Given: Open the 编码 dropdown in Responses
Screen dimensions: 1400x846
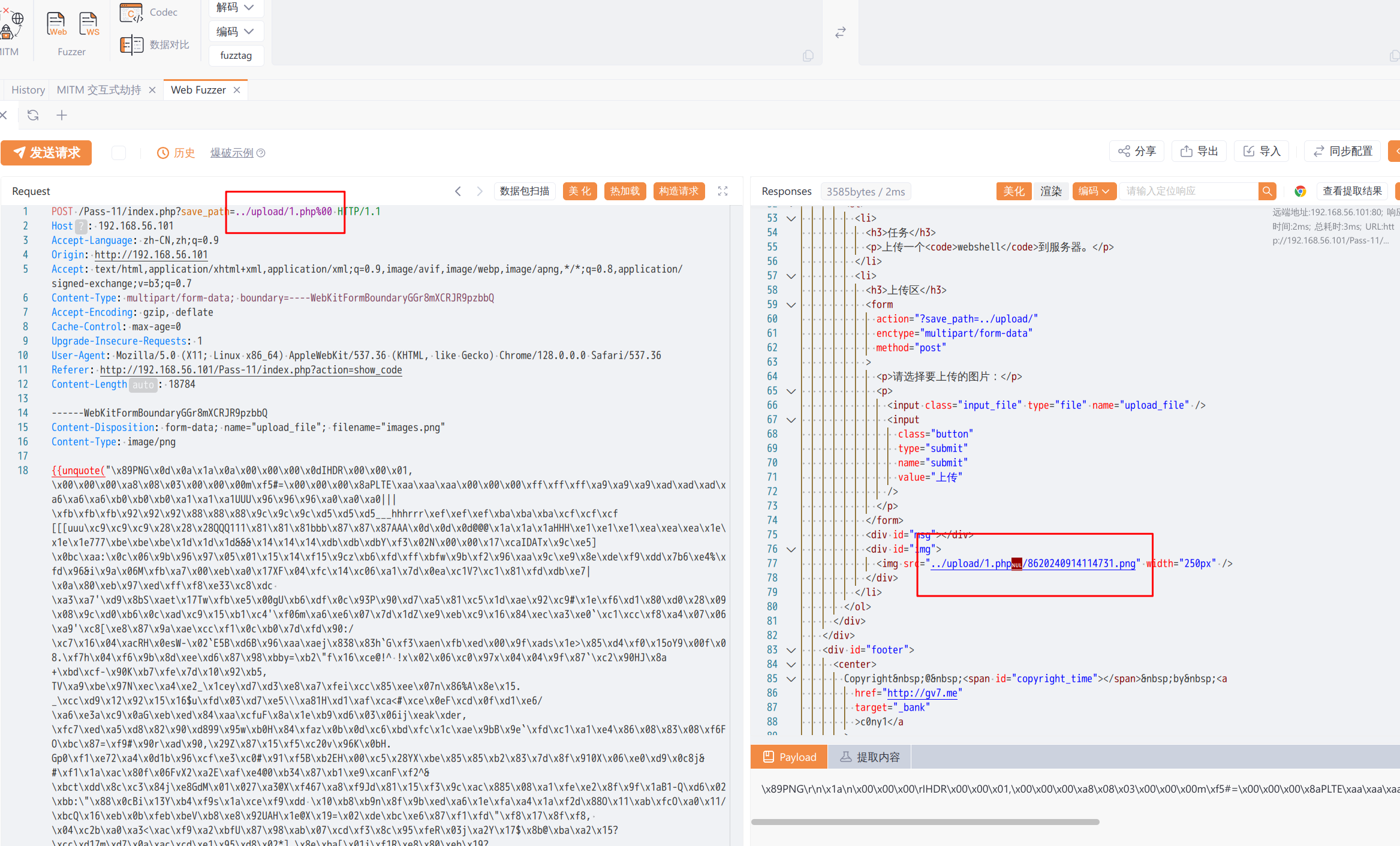Looking at the screenshot, I should [1094, 191].
